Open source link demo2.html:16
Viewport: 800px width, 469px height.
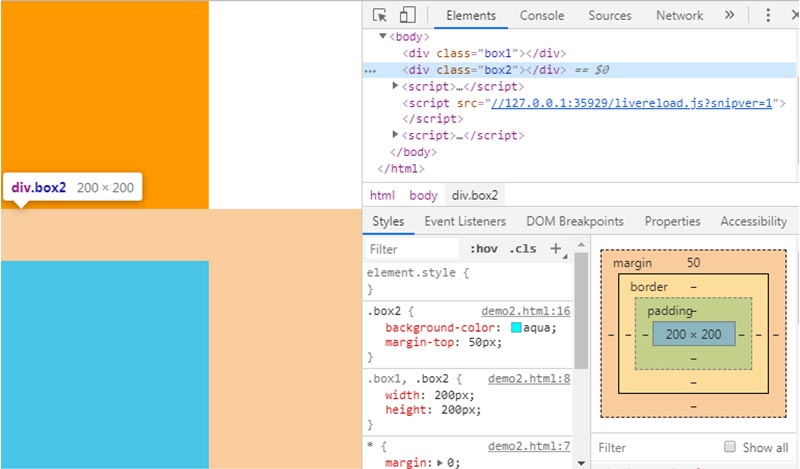click(x=526, y=311)
